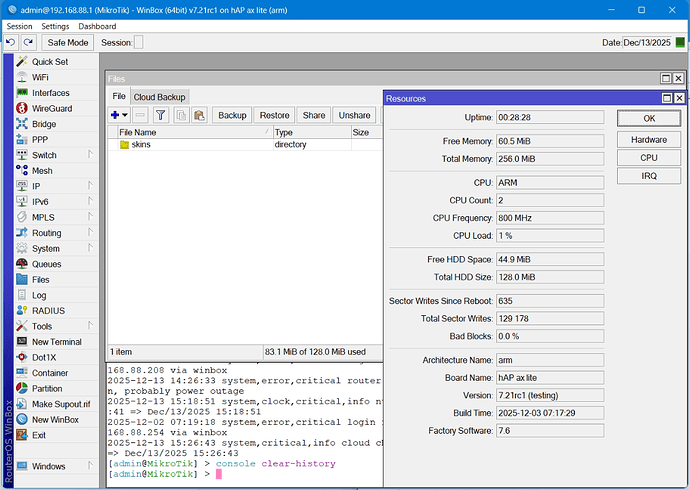Click the copy icon in Files toolbar
Screen dimensions: 690x490
181,115
